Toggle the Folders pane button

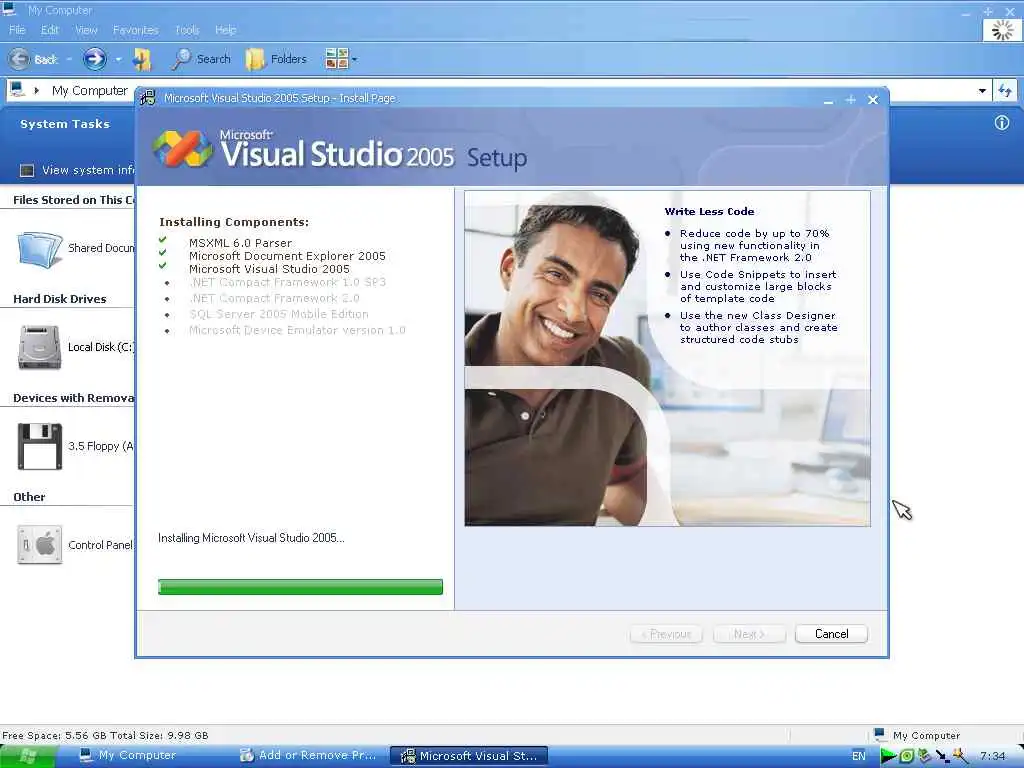pos(276,59)
